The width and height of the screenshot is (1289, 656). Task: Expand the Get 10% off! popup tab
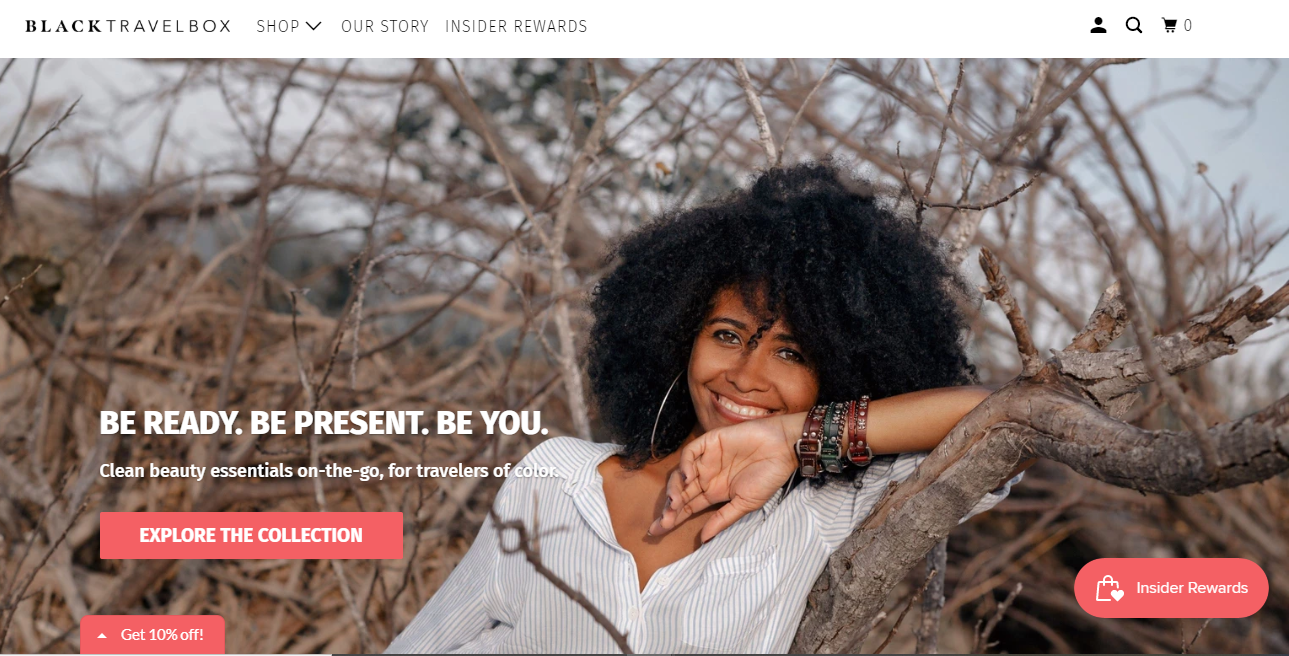152,635
